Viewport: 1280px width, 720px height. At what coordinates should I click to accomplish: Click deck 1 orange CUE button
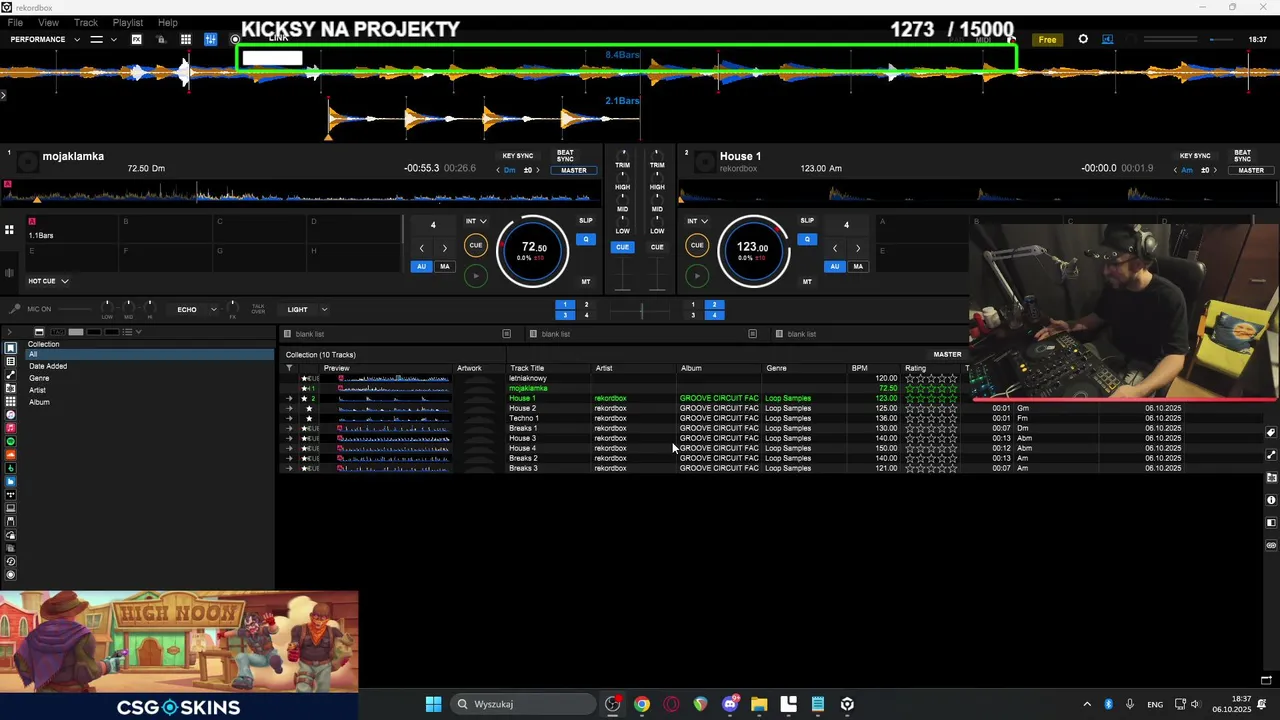476,245
